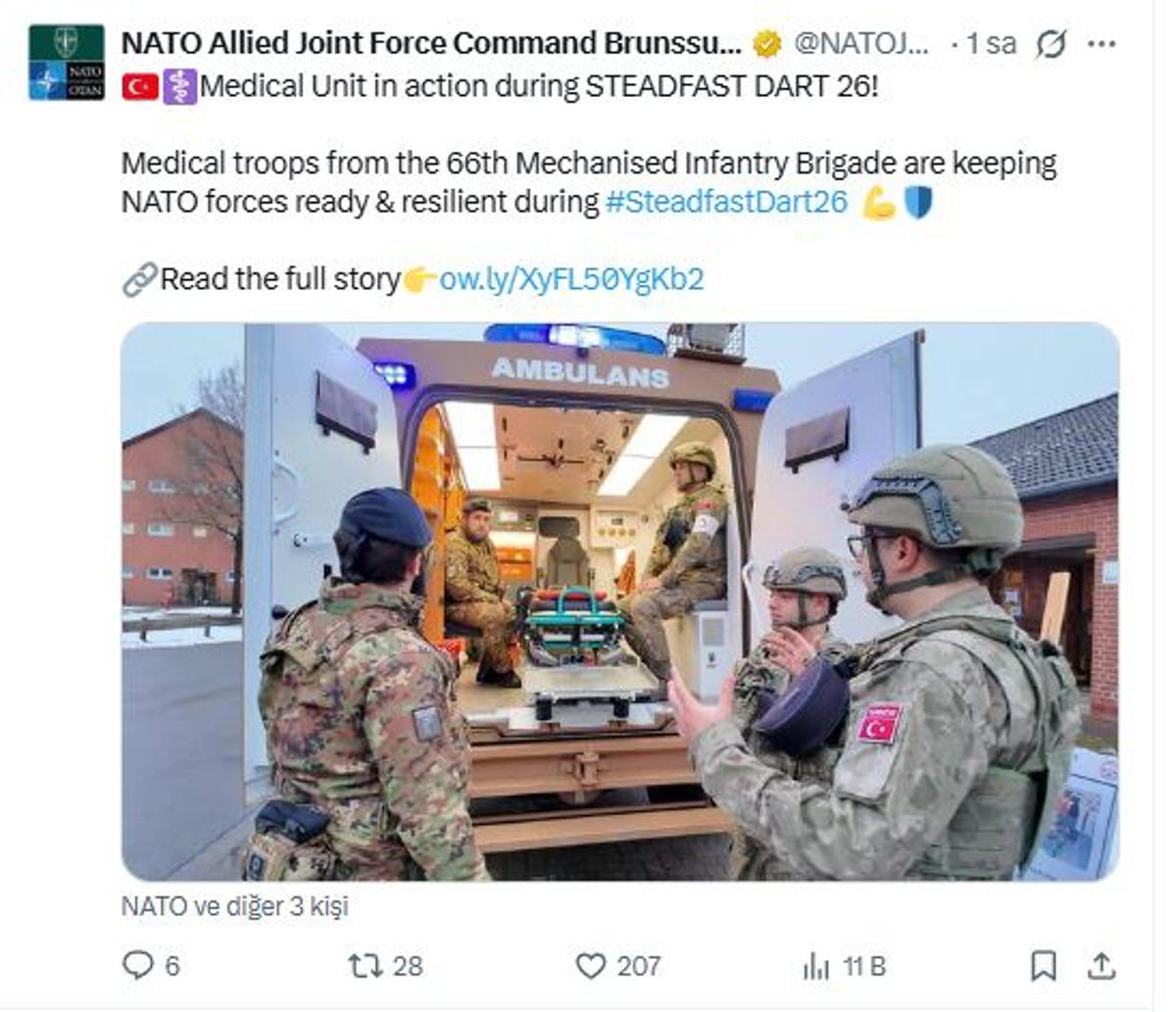Open the share post icon

(x=1102, y=966)
